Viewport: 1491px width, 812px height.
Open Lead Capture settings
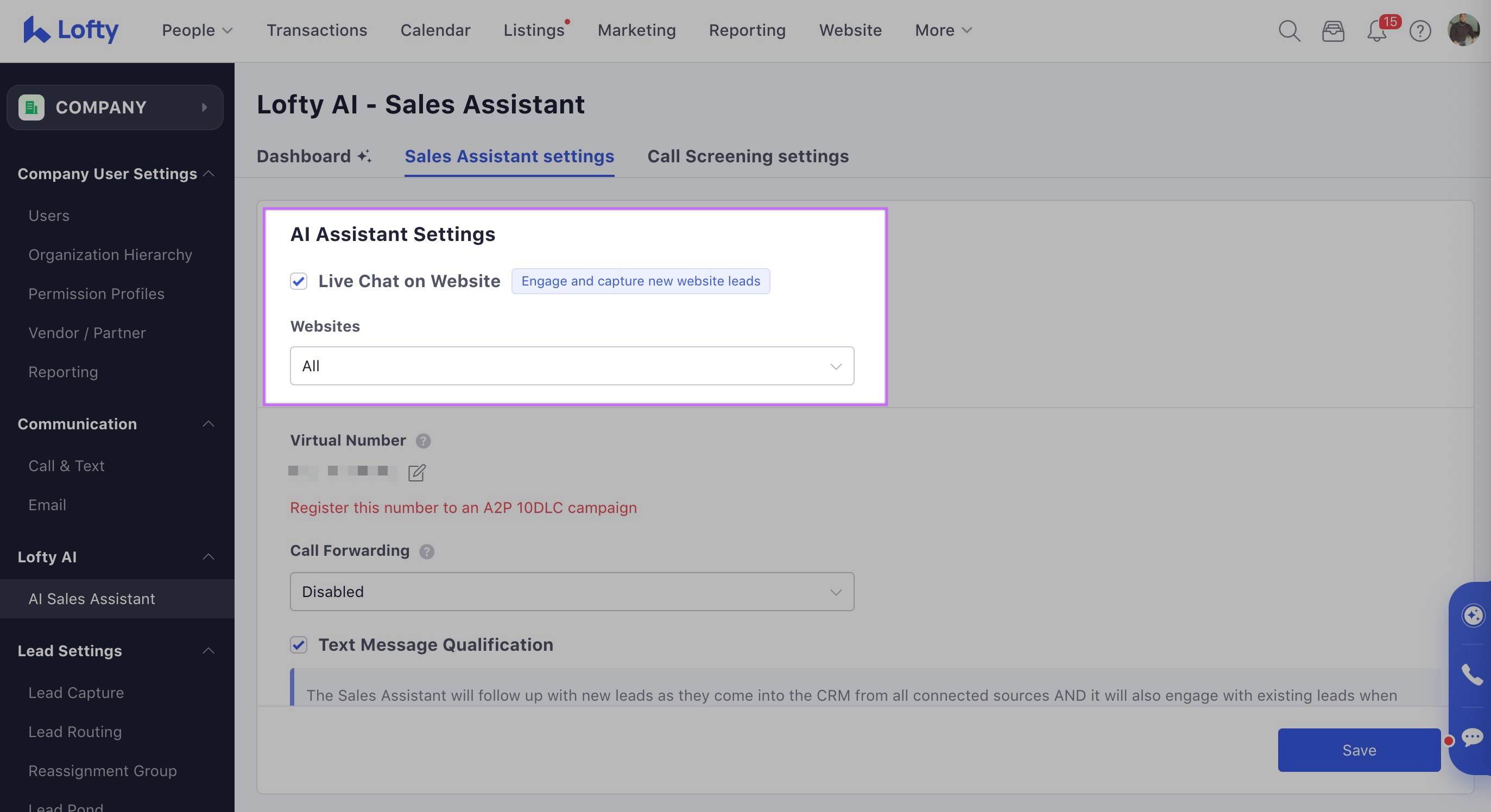pyautogui.click(x=76, y=692)
